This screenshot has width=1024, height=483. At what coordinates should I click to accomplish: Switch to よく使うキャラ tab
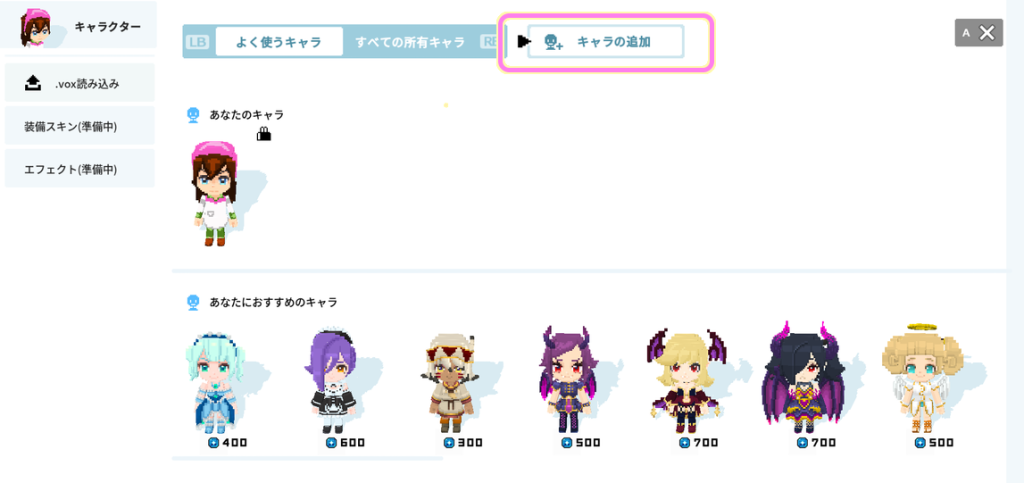(x=279, y=42)
